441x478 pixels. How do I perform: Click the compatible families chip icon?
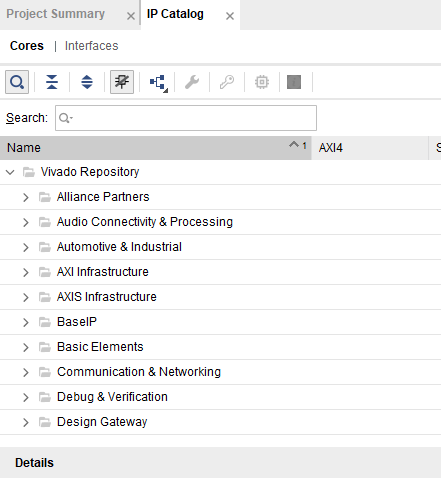click(x=262, y=82)
